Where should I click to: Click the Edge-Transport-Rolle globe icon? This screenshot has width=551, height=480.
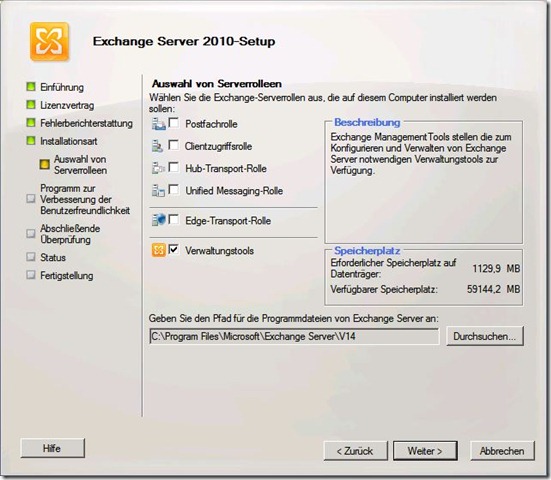point(158,220)
